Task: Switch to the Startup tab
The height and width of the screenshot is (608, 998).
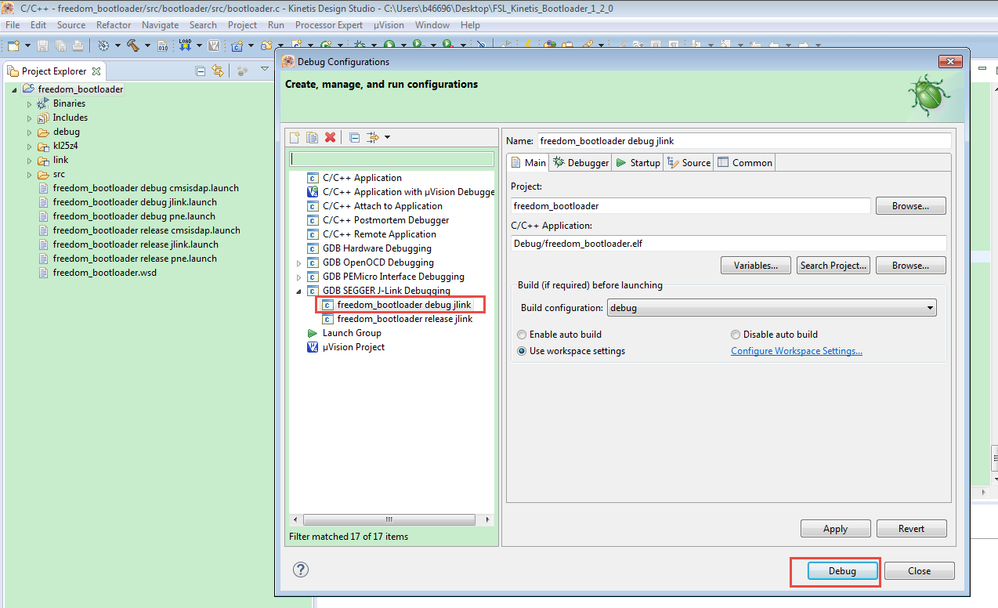Action: point(638,162)
